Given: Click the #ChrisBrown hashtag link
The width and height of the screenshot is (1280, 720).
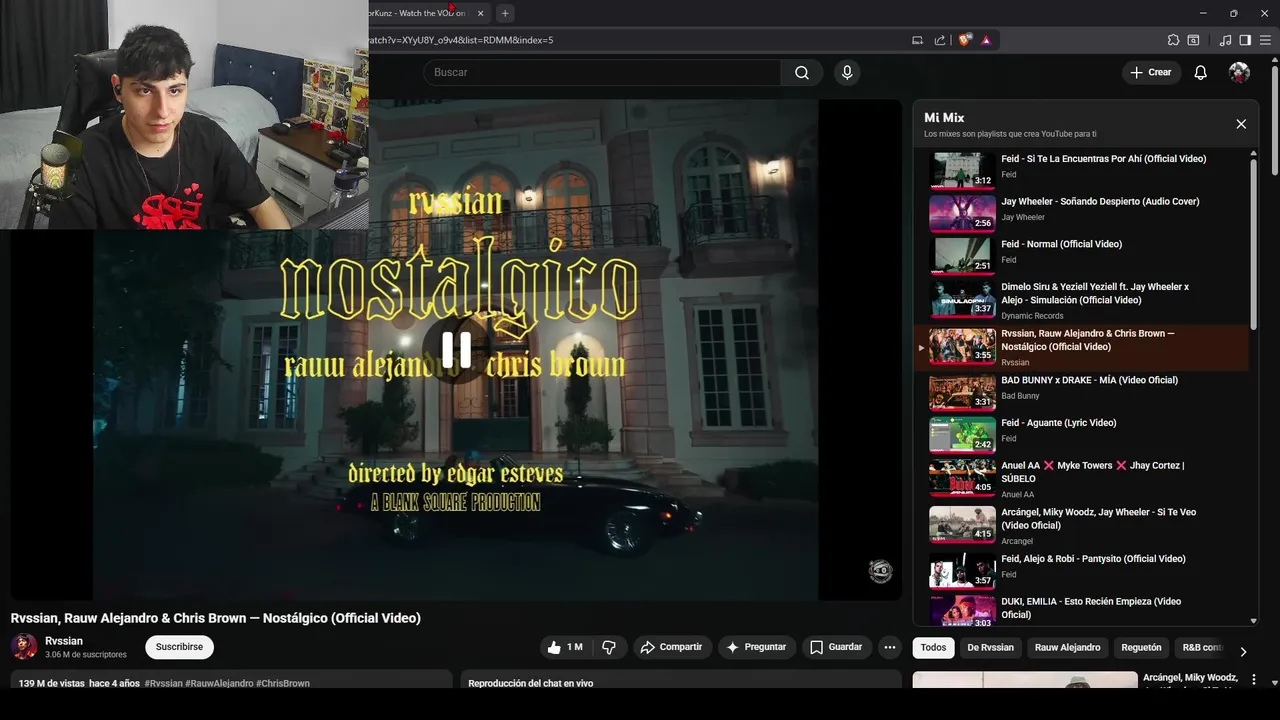Looking at the screenshot, I should (283, 684).
